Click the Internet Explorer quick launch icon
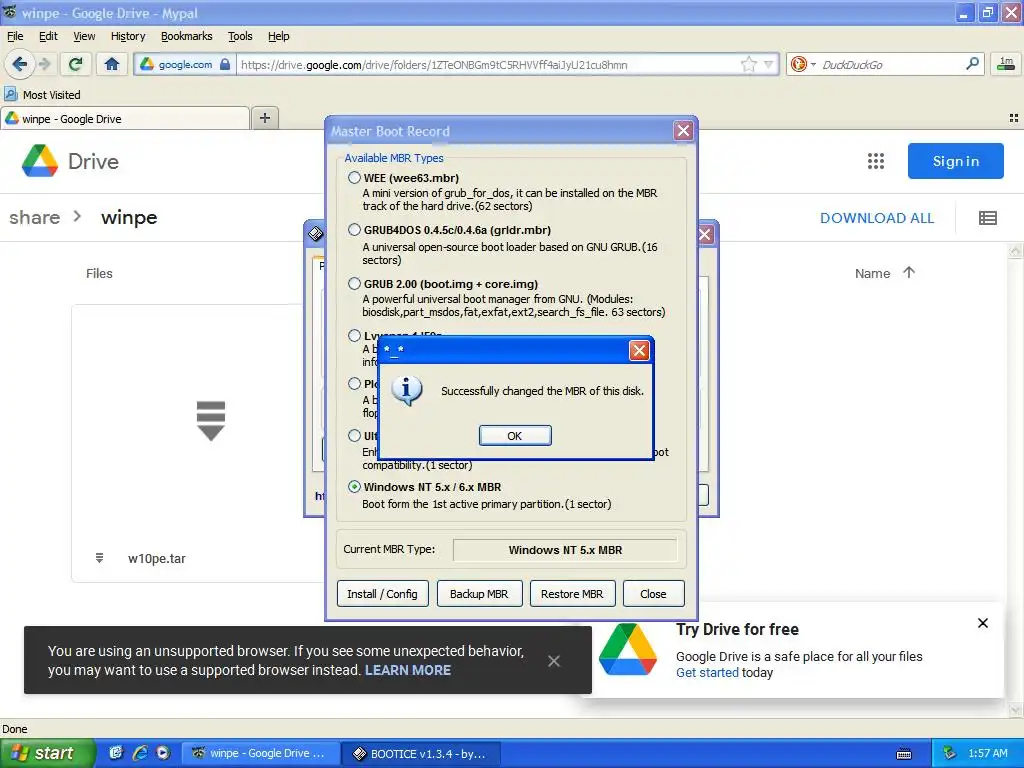 click(140, 753)
